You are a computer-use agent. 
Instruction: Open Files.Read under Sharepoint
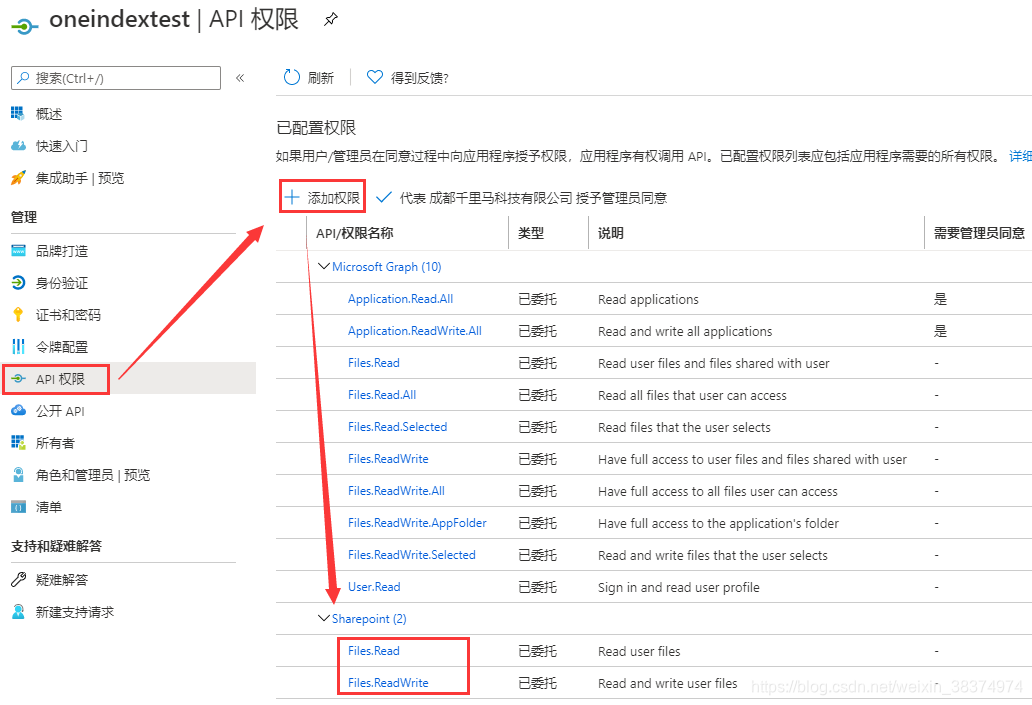pos(374,651)
